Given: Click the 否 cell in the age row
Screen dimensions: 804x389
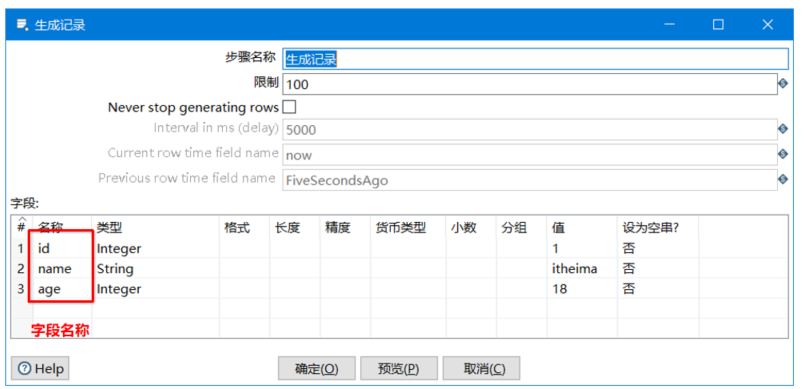Looking at the screenshot, I should (x=658, y=289).
